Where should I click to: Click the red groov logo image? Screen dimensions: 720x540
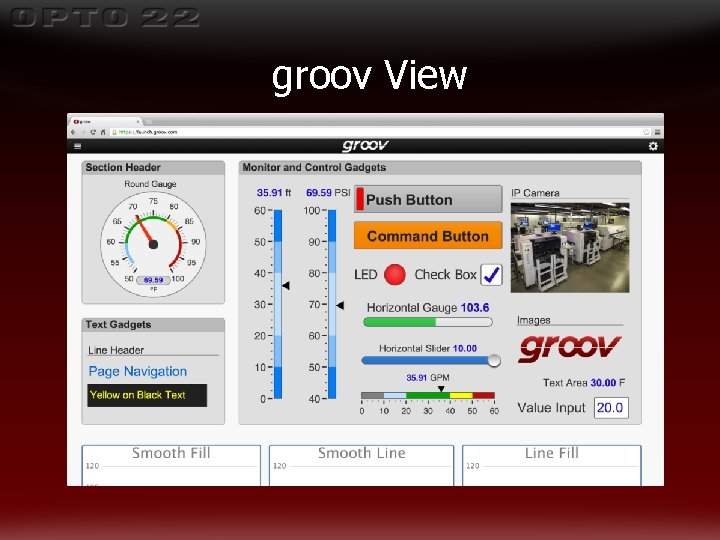click(569, 349)
